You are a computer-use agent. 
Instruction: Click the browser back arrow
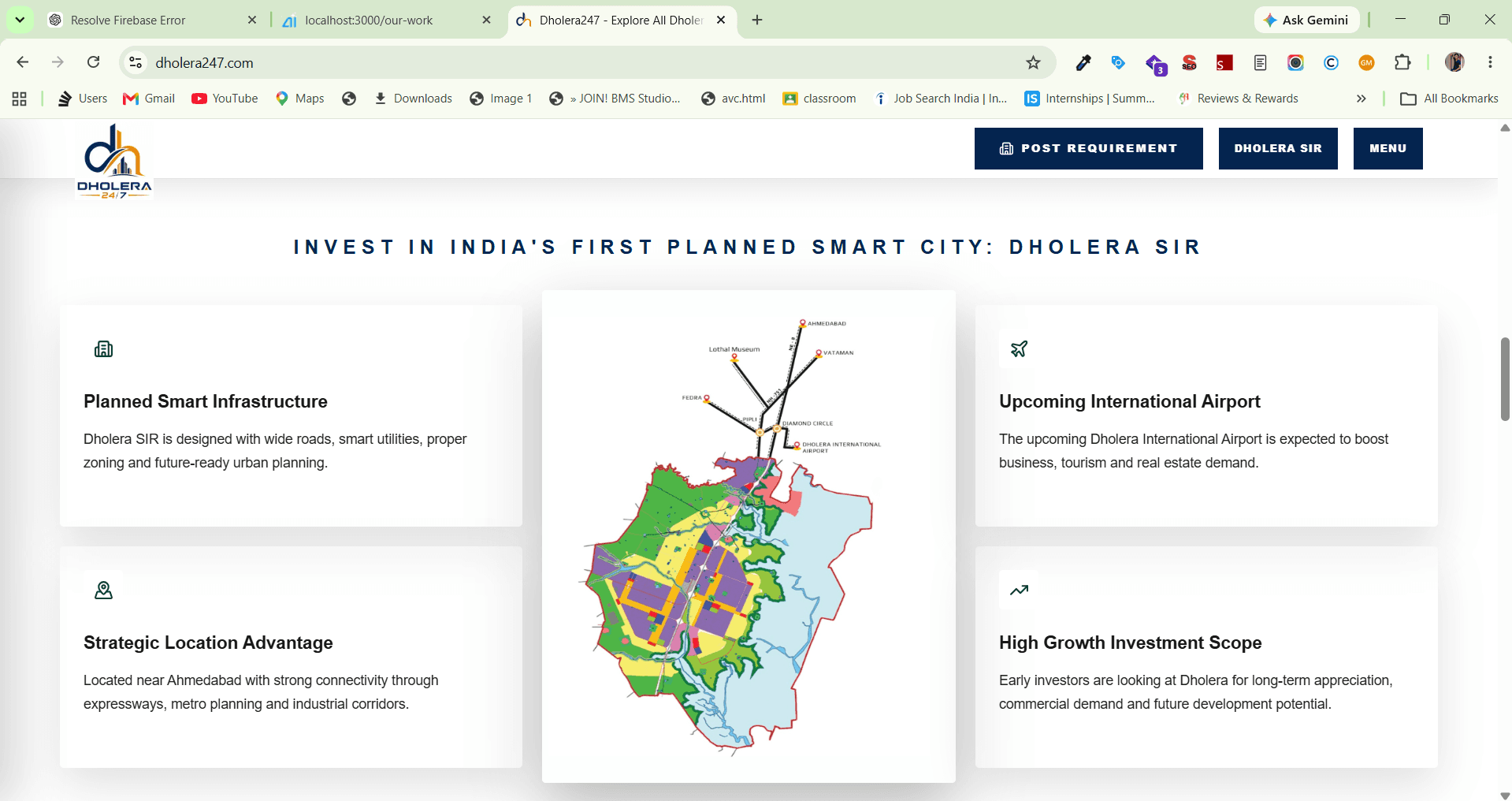pos(23,62)
